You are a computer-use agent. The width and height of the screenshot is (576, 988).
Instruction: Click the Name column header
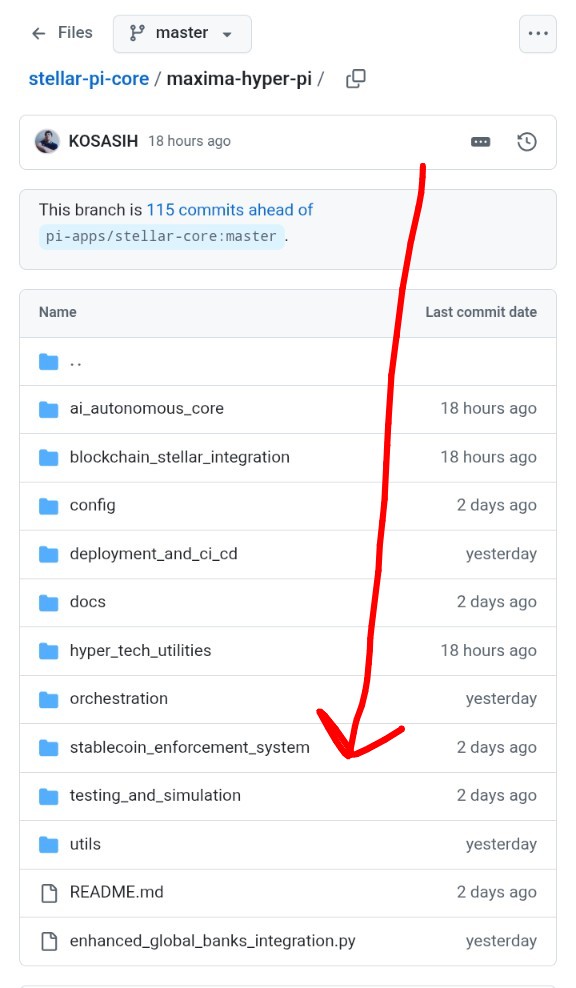tap(58, 312)
